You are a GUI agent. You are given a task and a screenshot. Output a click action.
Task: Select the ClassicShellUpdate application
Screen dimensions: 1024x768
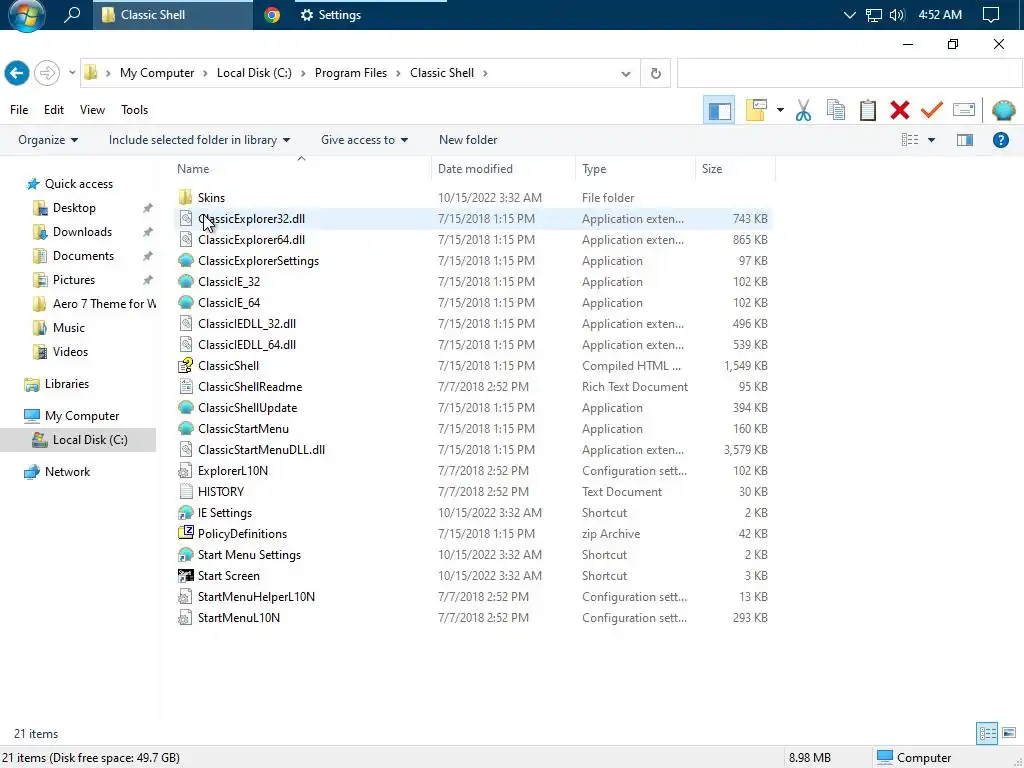(x=247, y=408)
